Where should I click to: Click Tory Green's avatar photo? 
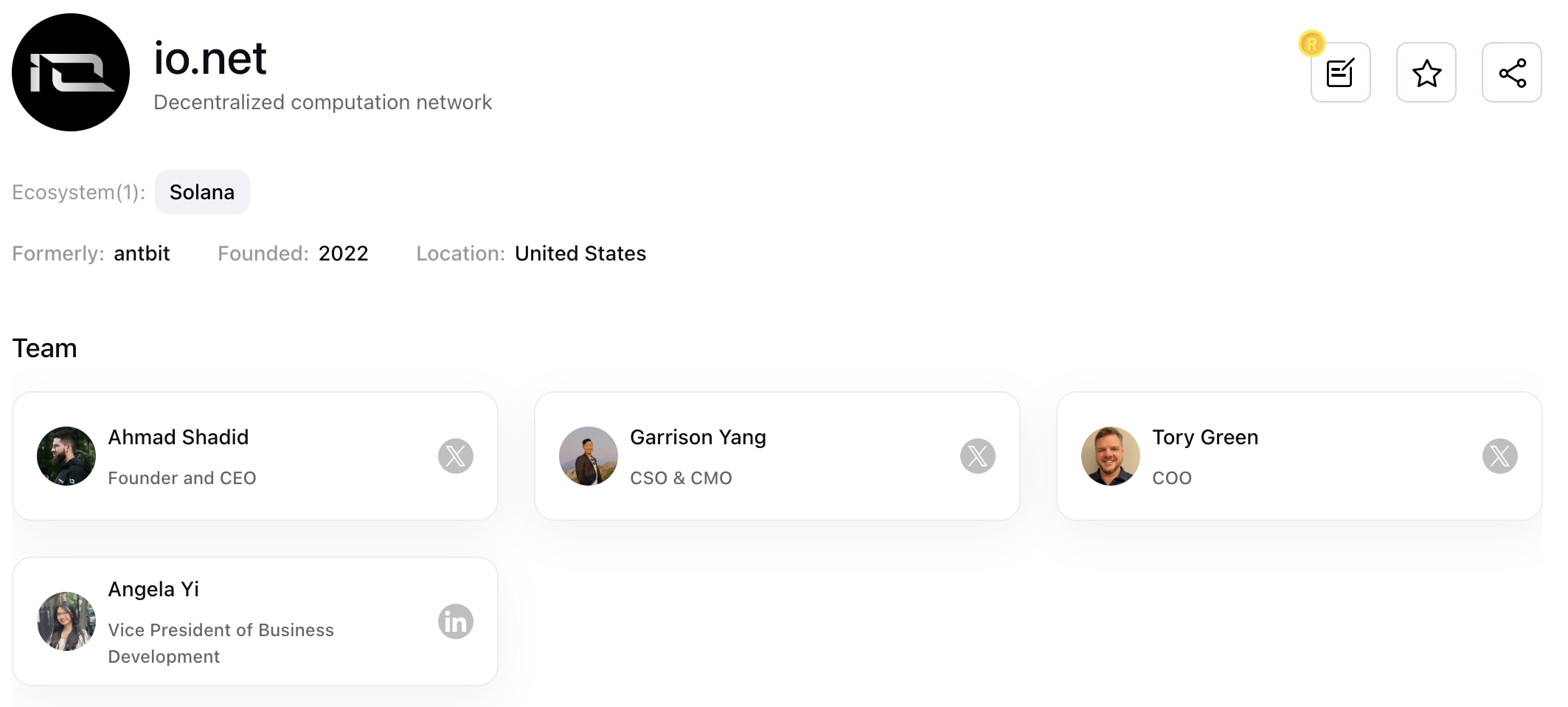(1111, 456)
